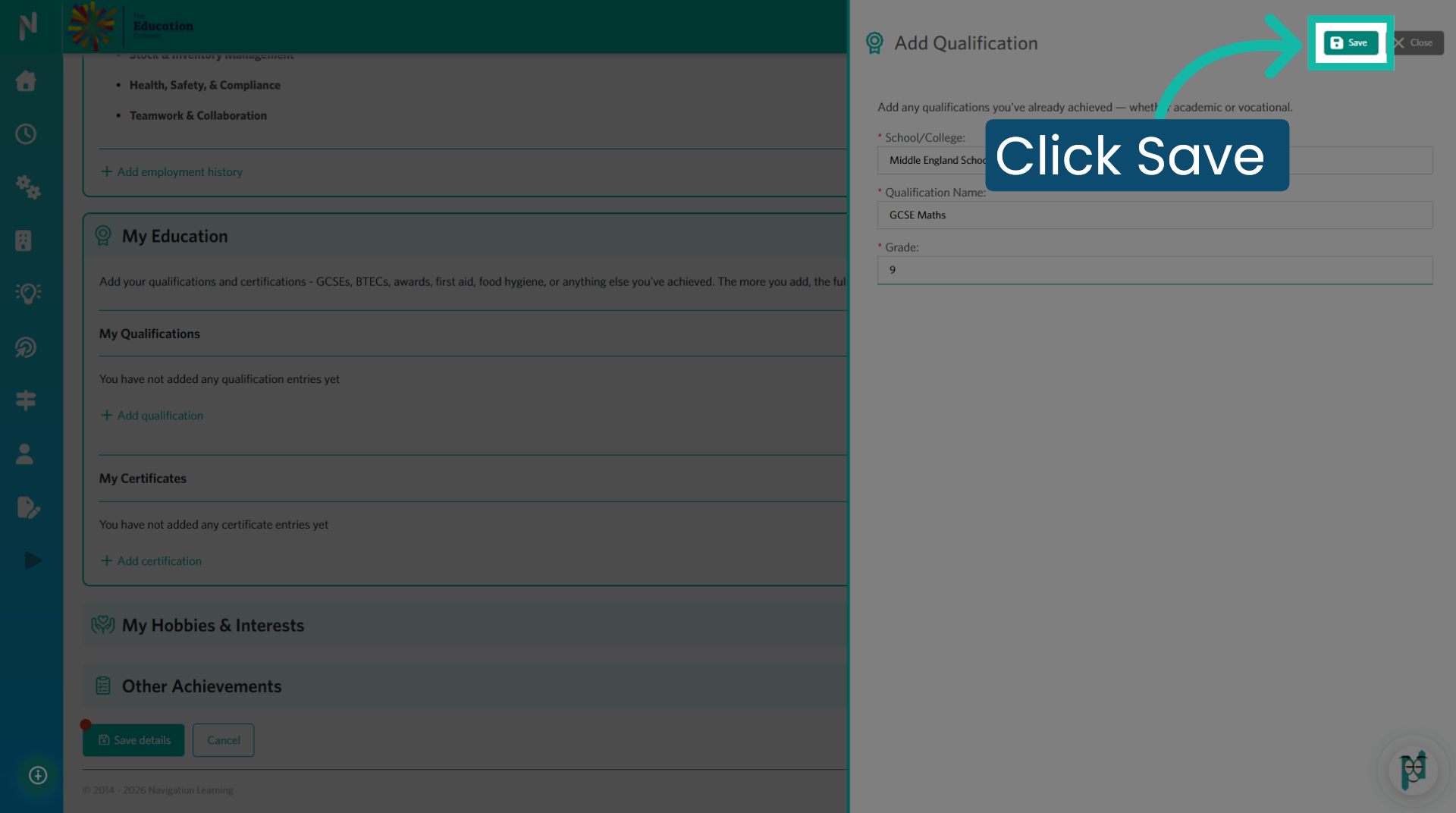Screen dimensions: 1456x813
Task: Open the document edit icon in the sidebar
Action: tap(28, 507)
